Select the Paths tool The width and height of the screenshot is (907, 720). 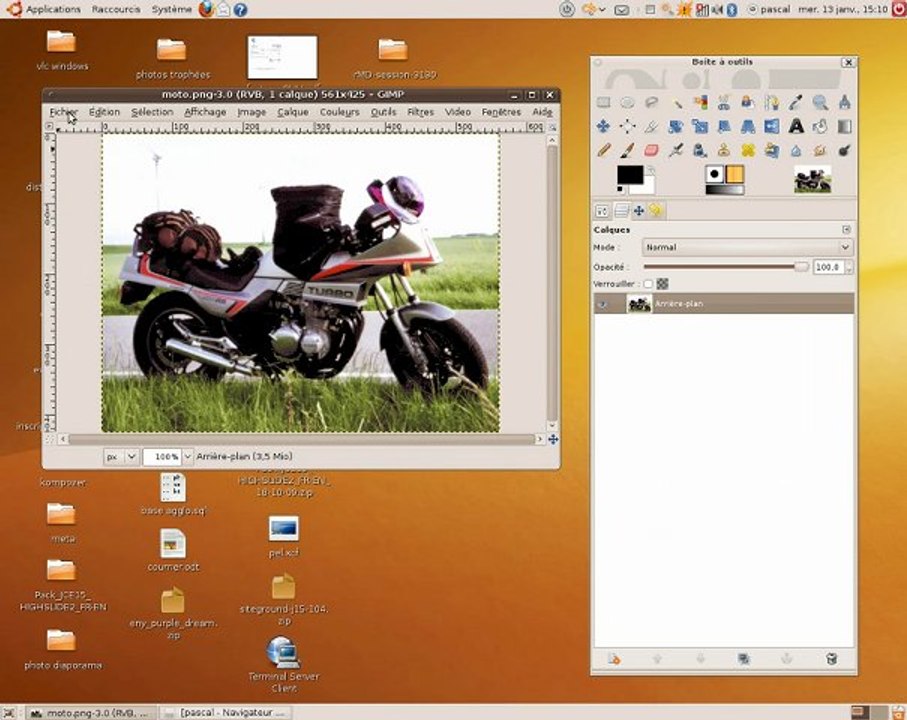coord(772,102)
